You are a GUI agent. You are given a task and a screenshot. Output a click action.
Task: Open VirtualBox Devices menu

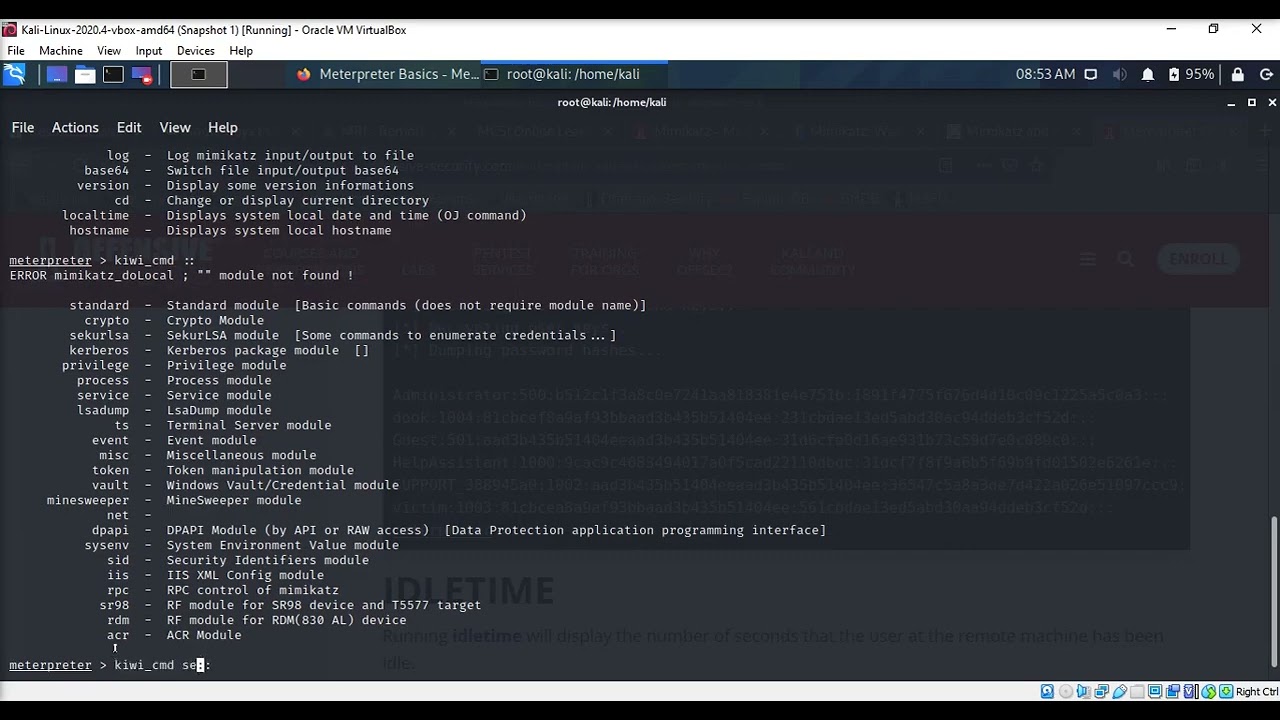[196, 50]
